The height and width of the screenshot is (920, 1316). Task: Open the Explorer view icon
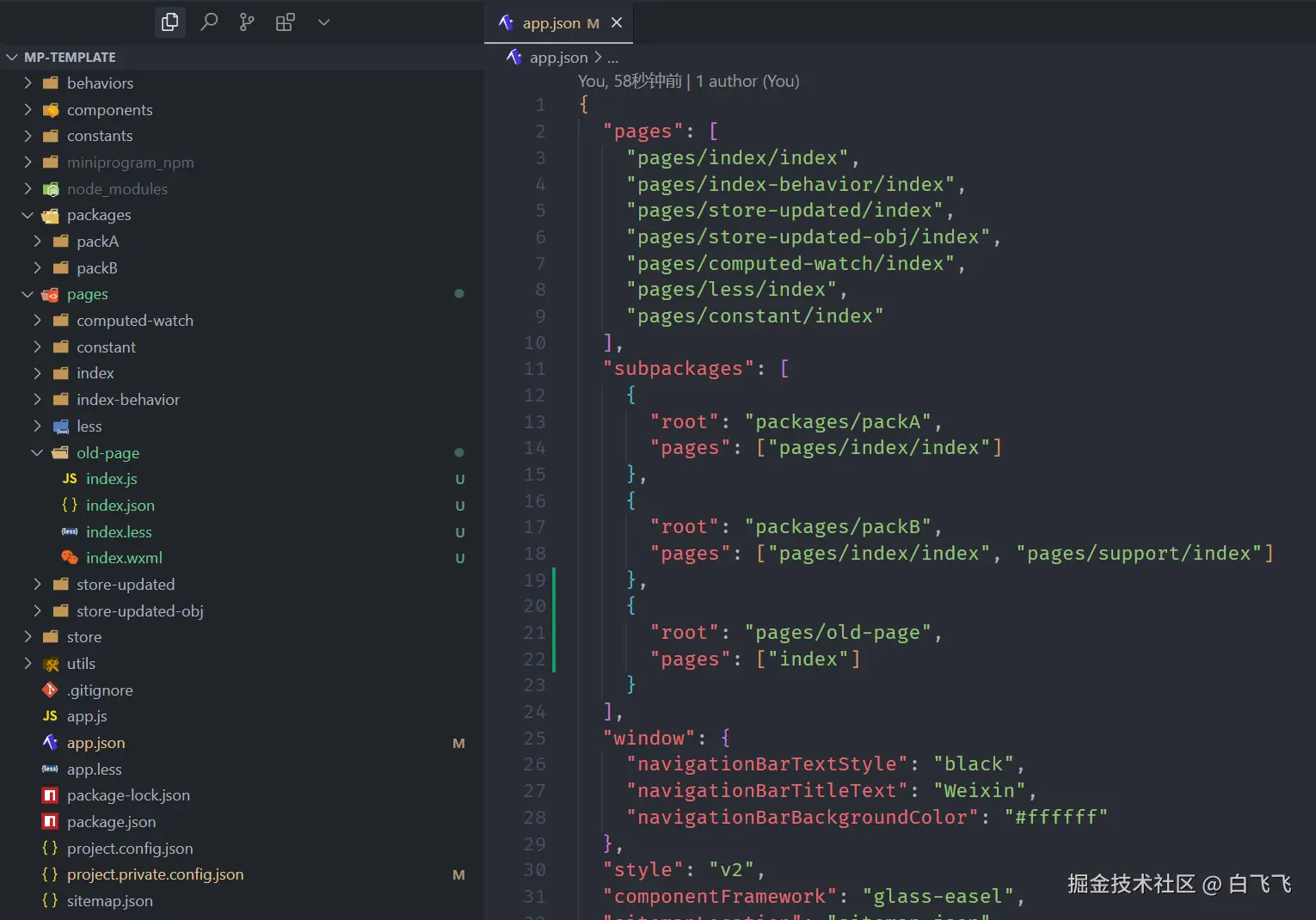[x=170, y=22]
